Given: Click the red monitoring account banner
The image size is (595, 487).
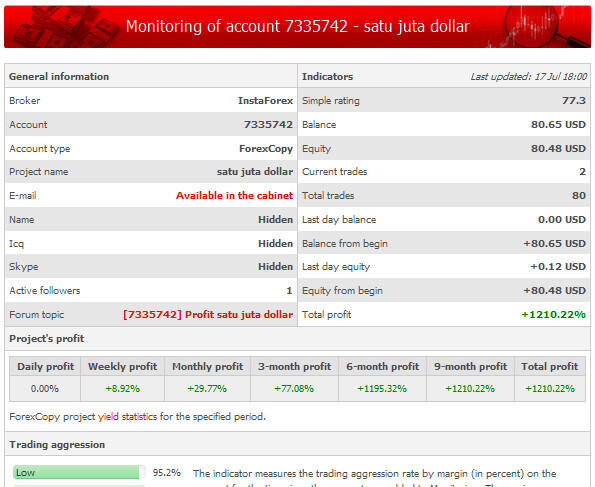Looking at the screenshot, I should [298, 27].
